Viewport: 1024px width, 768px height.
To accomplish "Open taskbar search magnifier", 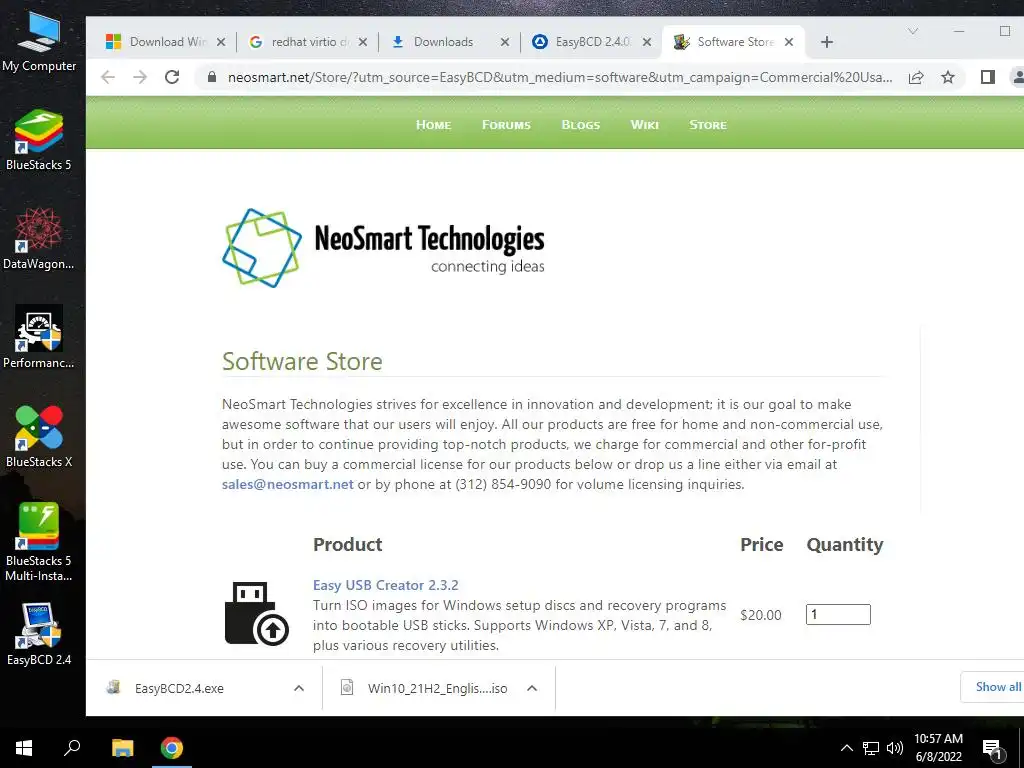I will click(x=72, y=748).
